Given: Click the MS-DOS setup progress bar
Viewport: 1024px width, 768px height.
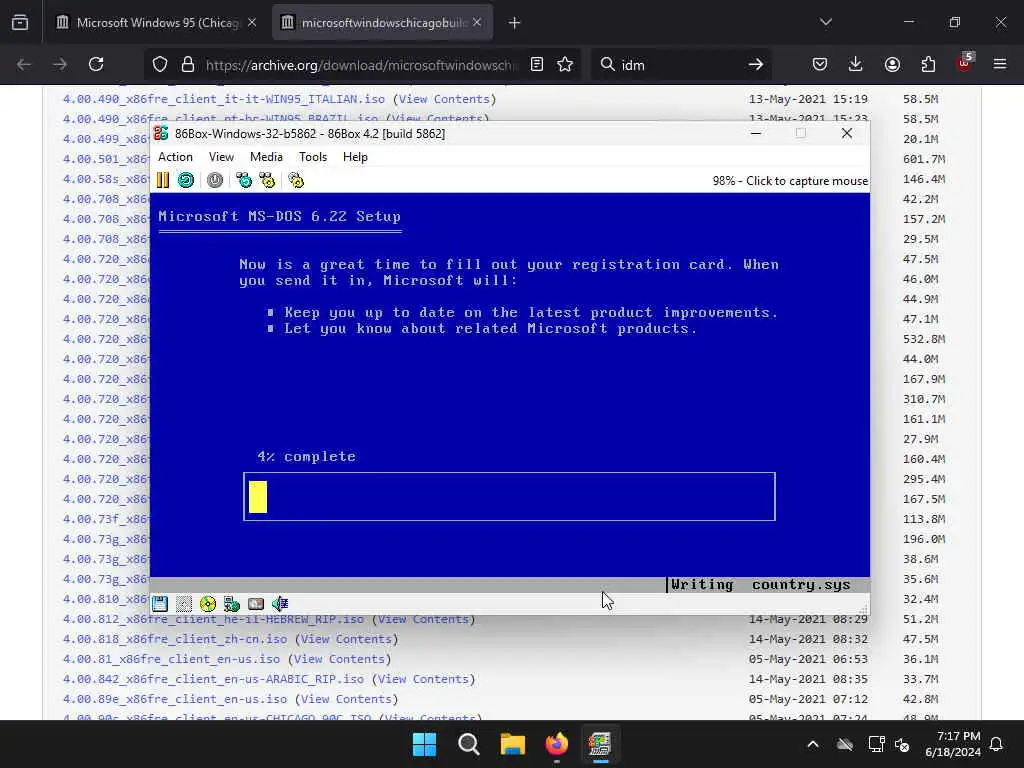Looking at the screenshot, I should point(509,496).
